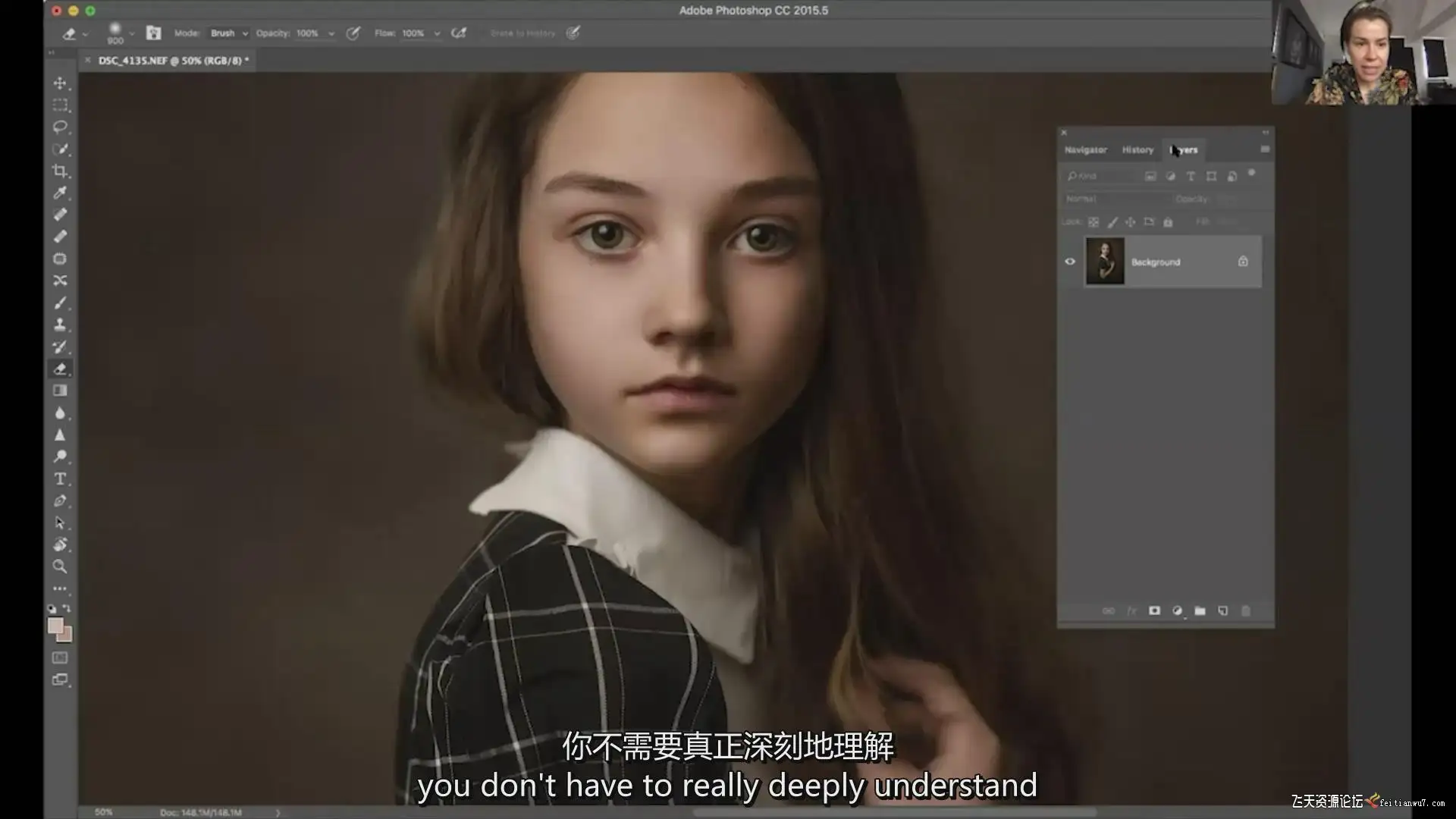
Task: Toggle Erase to History checkbox
Action: click(482, 33)
